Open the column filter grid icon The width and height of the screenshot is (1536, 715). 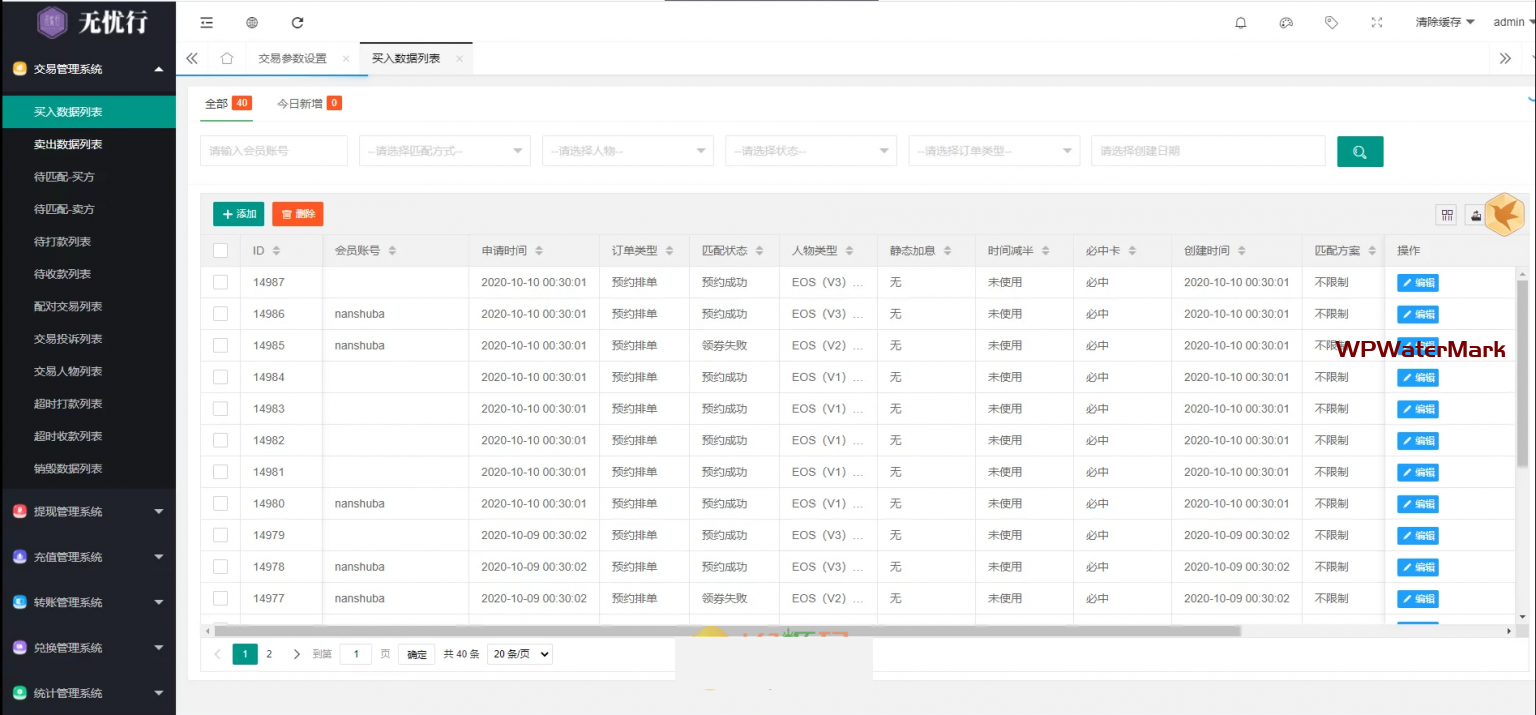tap(1446, 215)
